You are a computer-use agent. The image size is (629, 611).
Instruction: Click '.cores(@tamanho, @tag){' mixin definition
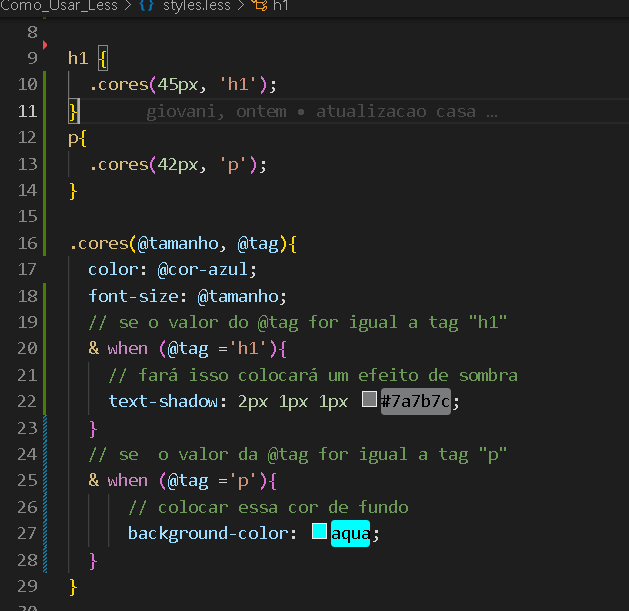point(183,244)
